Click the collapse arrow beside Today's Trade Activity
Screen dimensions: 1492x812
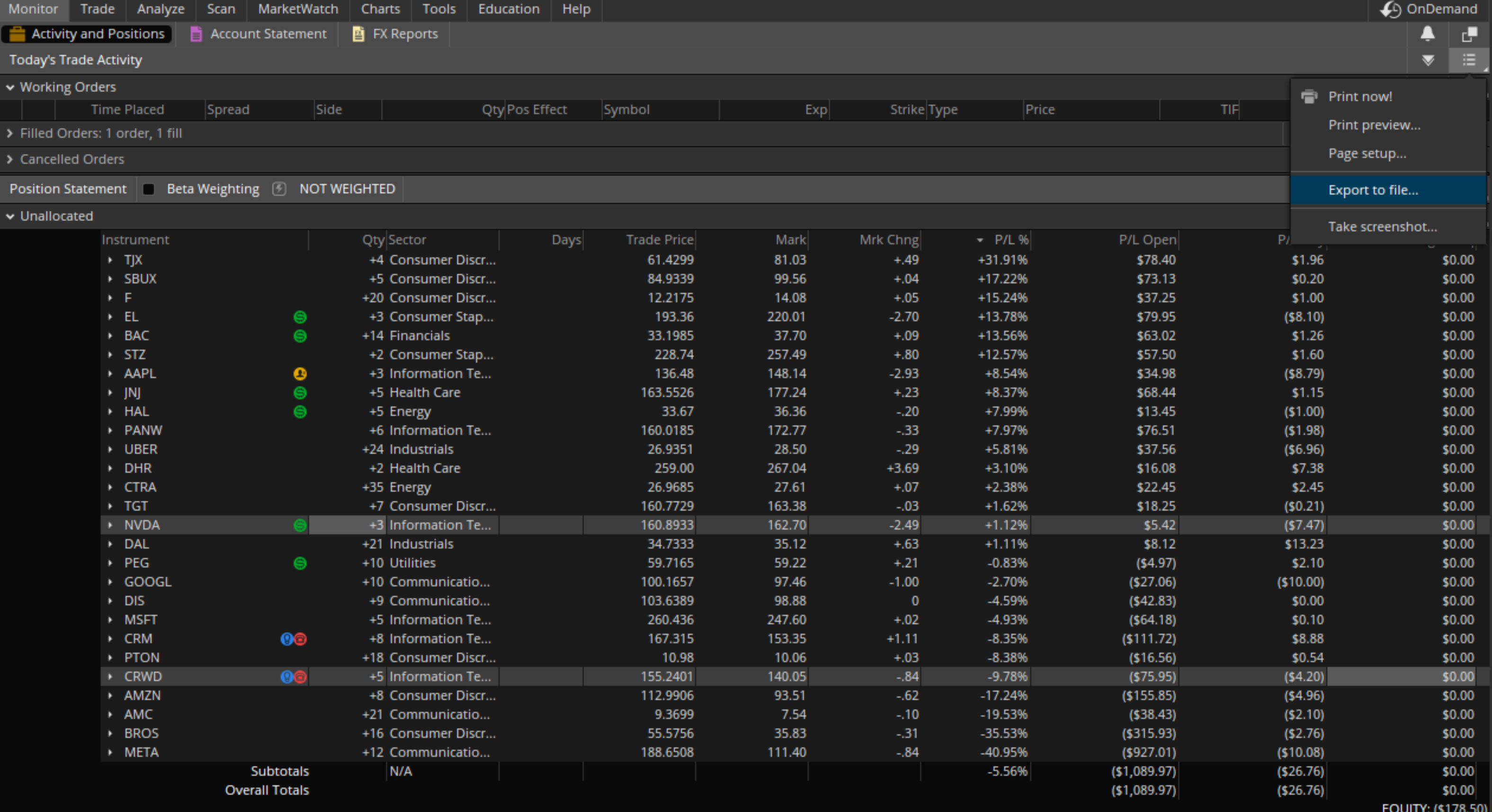pyautogui.click(x=1428, y=60)
